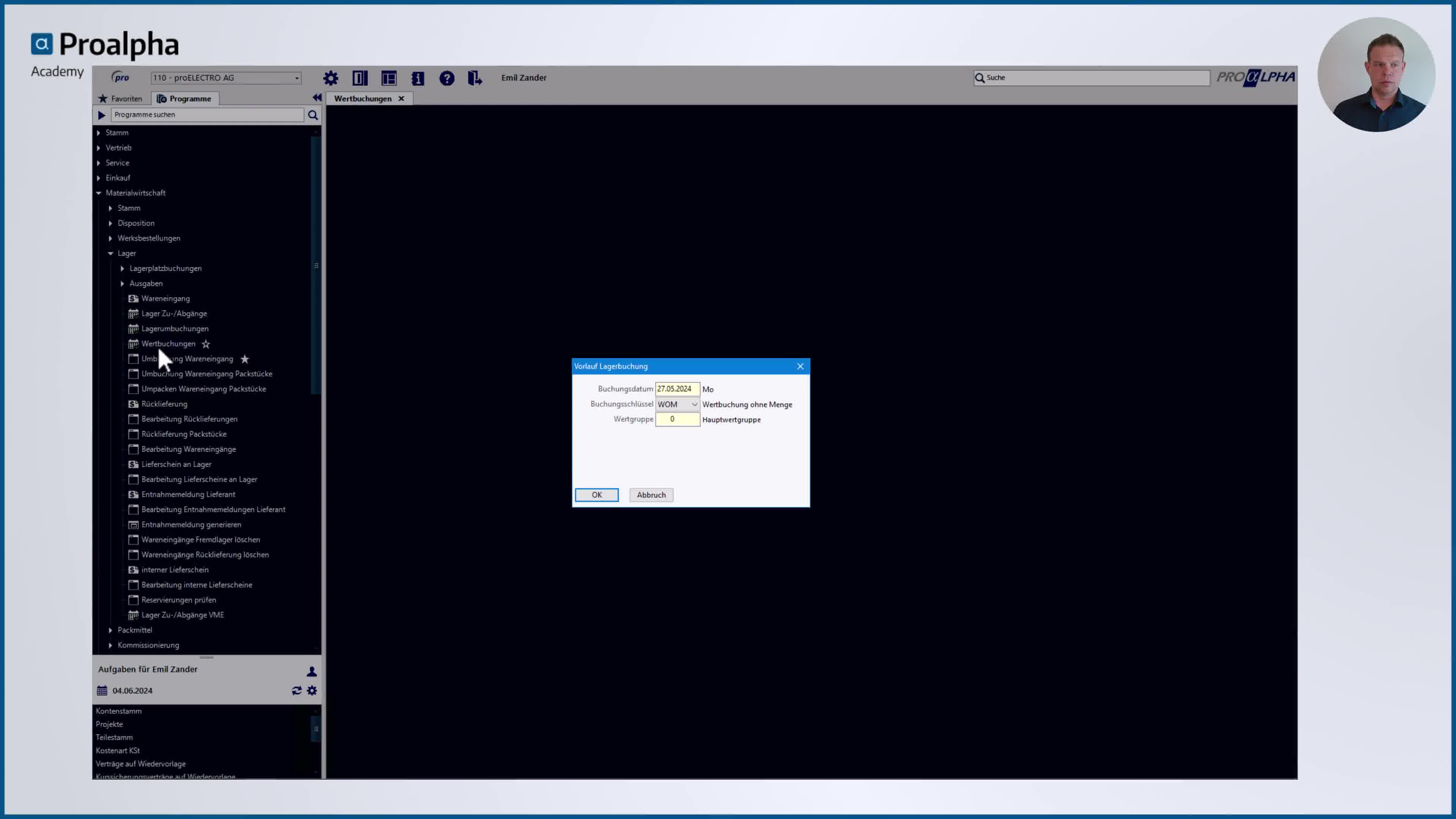The height and width of the screenshot is (819, 1456).
Task: Collapse the Materialwirtschaft tree node
Action: coord(98,193)
